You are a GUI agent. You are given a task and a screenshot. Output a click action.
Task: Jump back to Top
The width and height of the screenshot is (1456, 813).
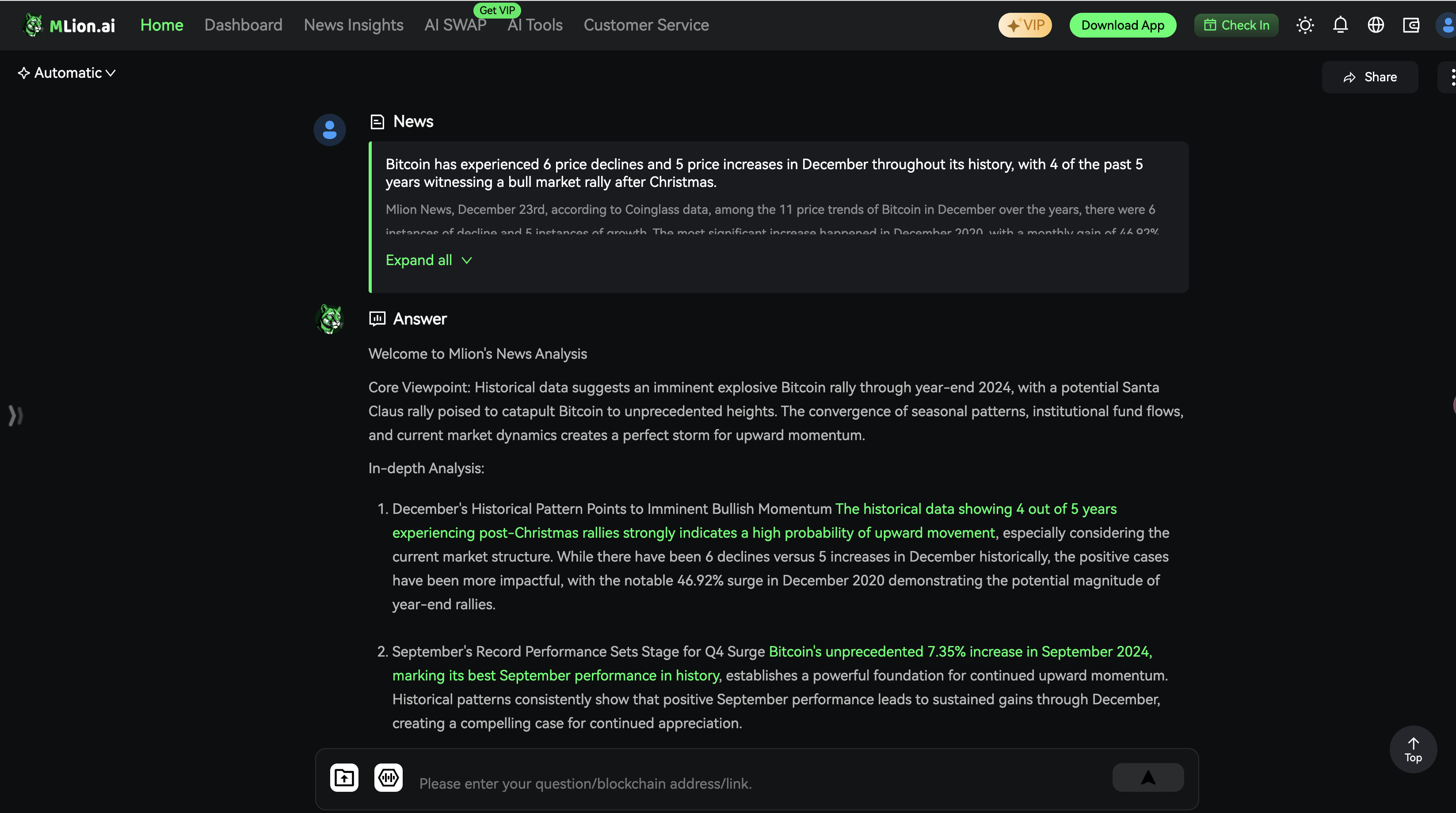pyautogui.click(x=1413, y=749)
